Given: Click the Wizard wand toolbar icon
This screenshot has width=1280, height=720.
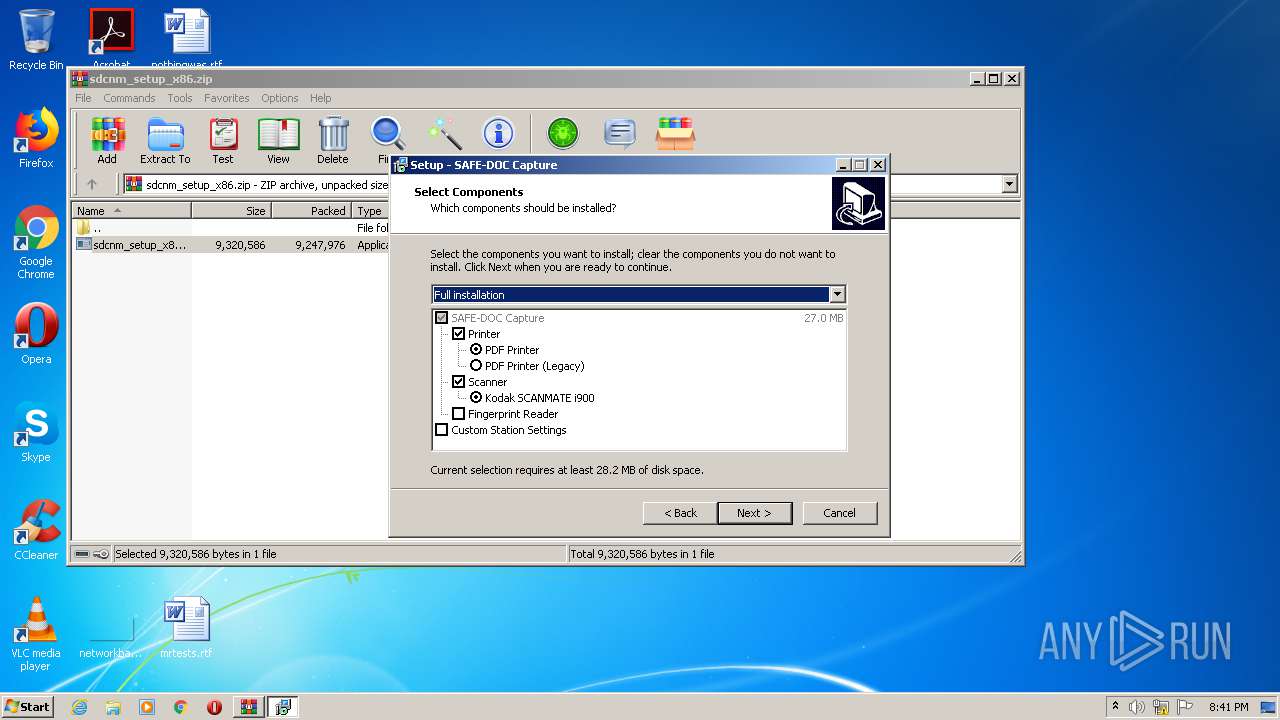Looking at the screenshot, I should click(x=444, y=133).
